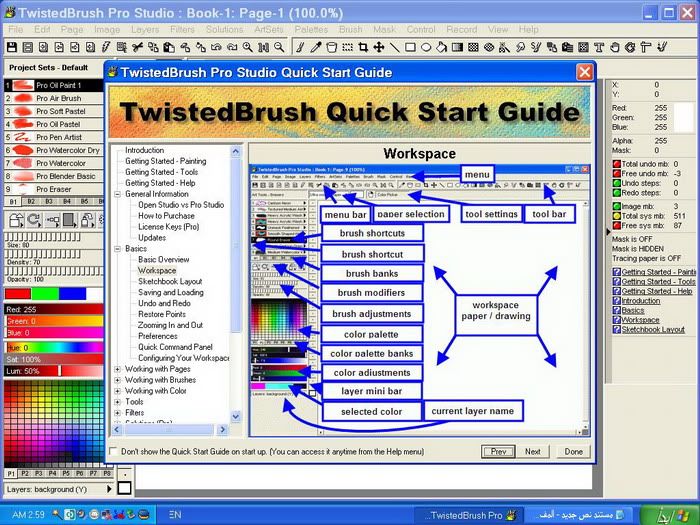Screen dimensions: 700x525
Task: Open first brush modifier dropdown icon
Action: [x=16, y=220]
